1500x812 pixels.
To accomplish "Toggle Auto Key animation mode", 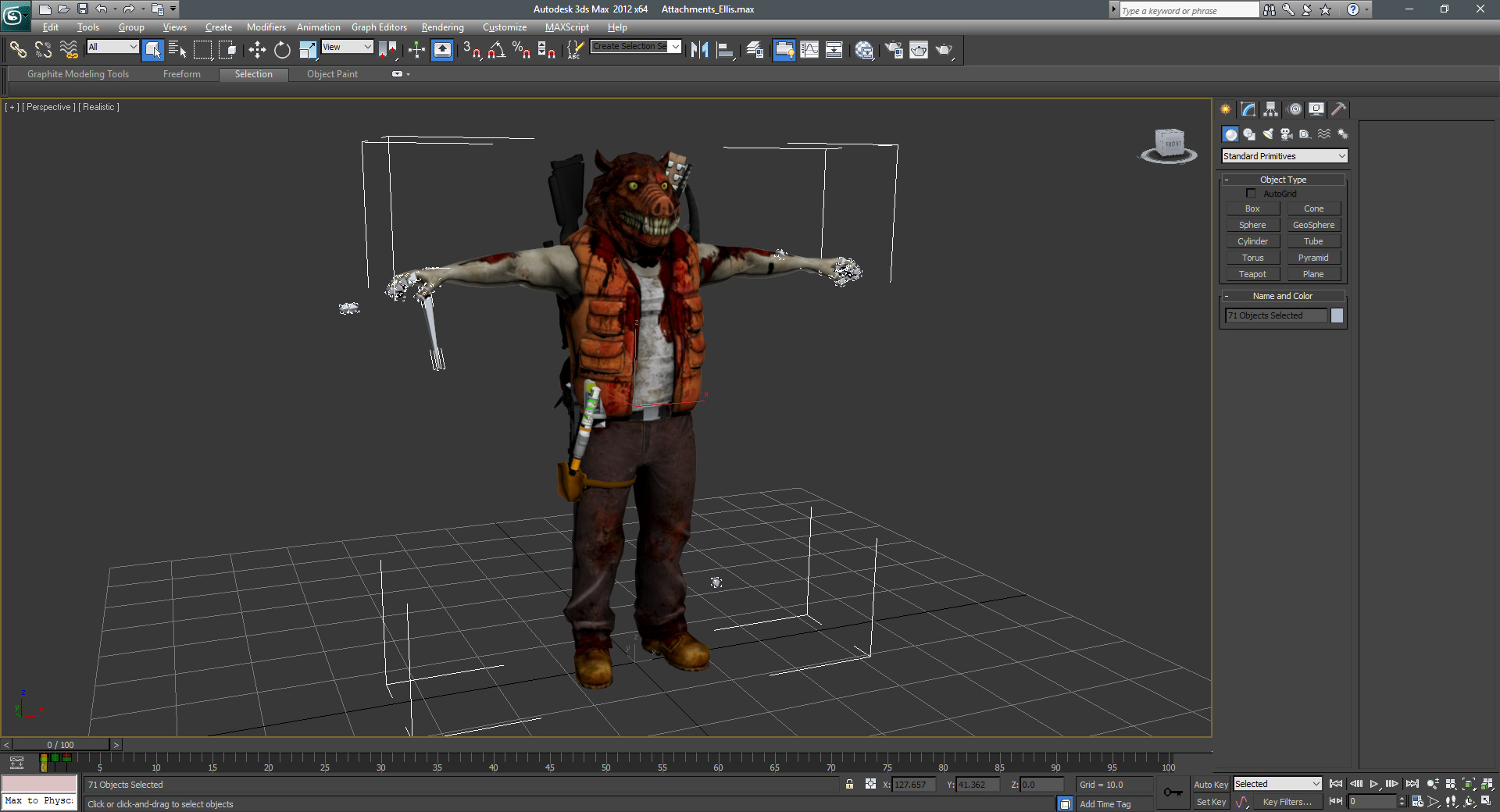I will click(x=1210, y=785).
